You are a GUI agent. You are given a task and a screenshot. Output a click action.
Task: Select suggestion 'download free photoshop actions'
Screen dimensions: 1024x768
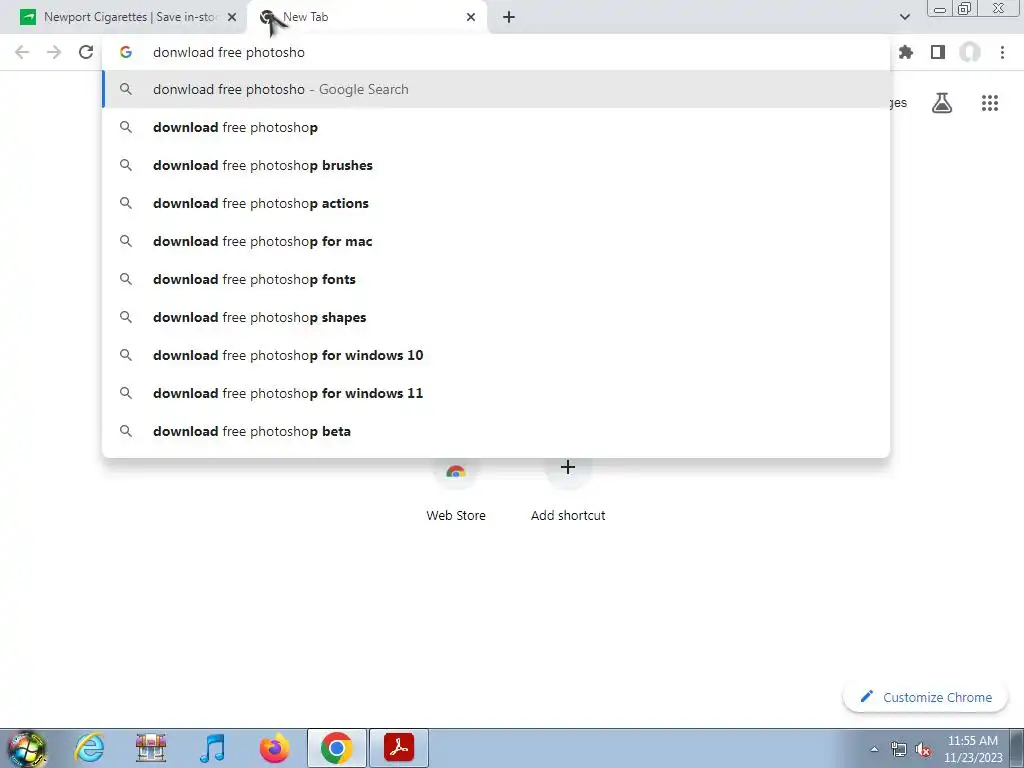pos(496,203)
